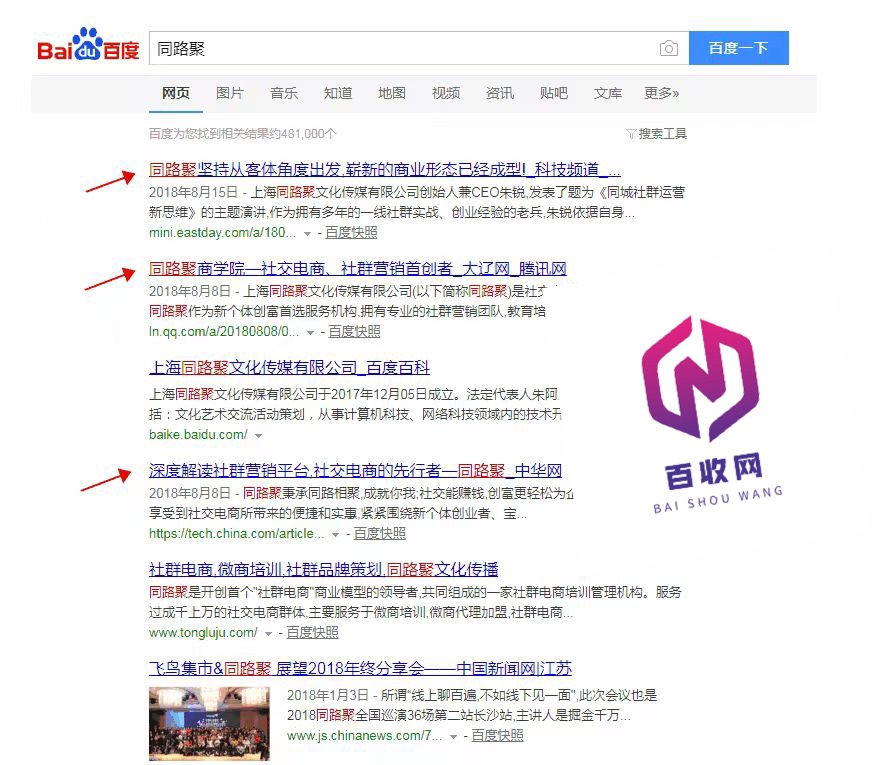Click the www.tongluju.com/ URL
The image size is (873, 765).
[203, 632]
